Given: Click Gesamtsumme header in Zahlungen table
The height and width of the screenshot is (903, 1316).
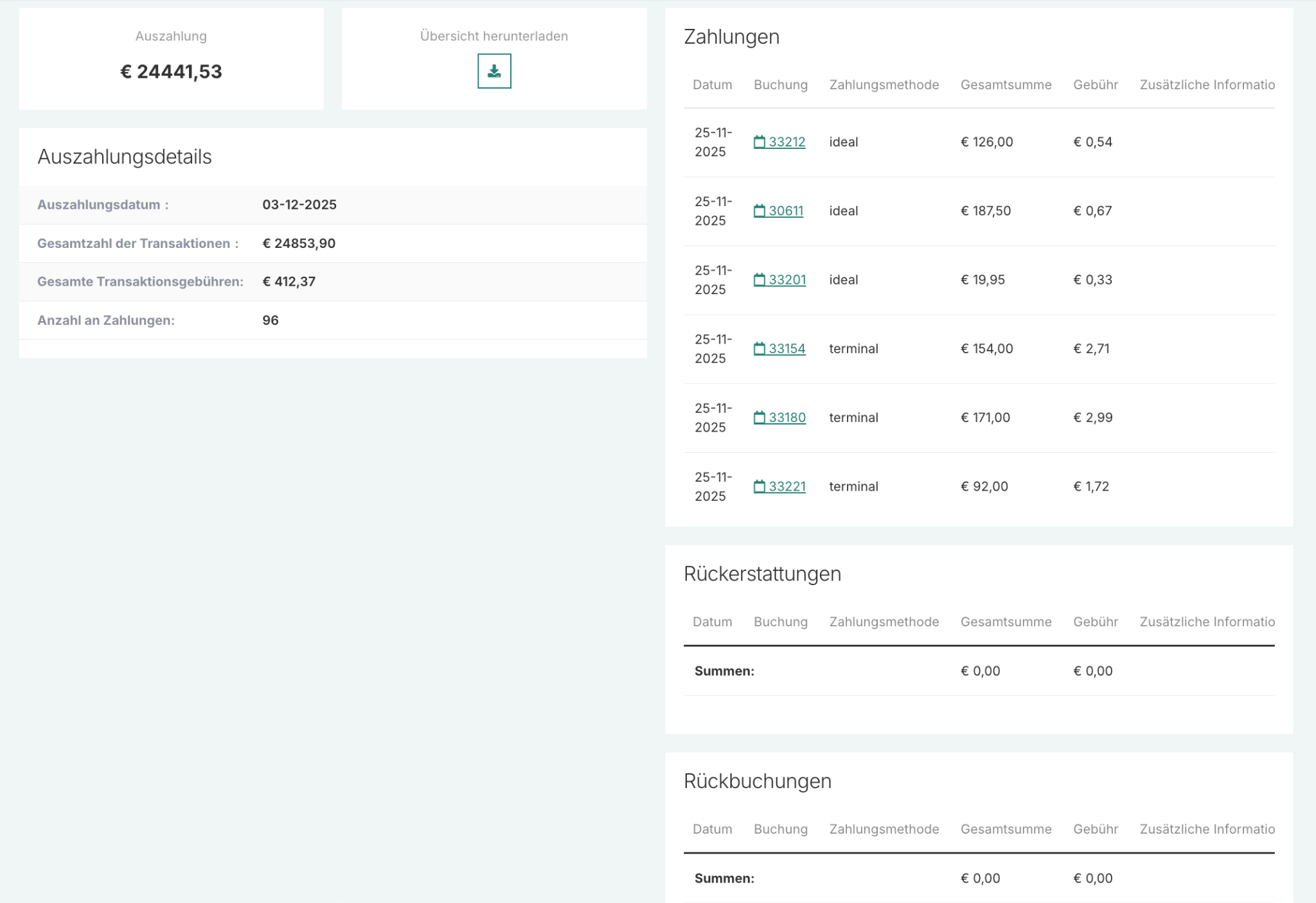Looking at the screenshot, I should pyautogui.click(x=1006, y=85).
